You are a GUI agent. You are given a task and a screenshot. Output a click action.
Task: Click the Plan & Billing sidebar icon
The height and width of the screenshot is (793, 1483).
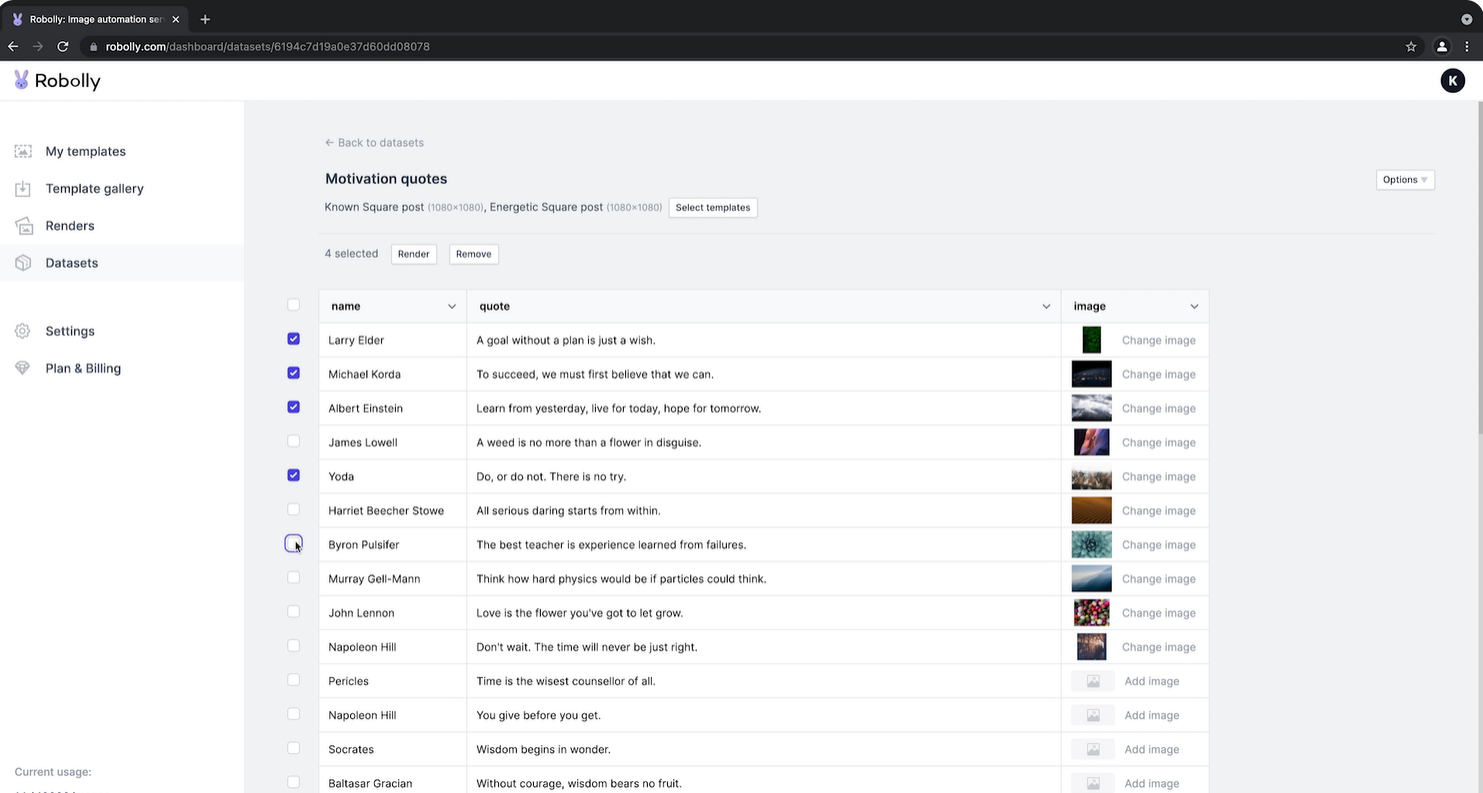[22, 368]
